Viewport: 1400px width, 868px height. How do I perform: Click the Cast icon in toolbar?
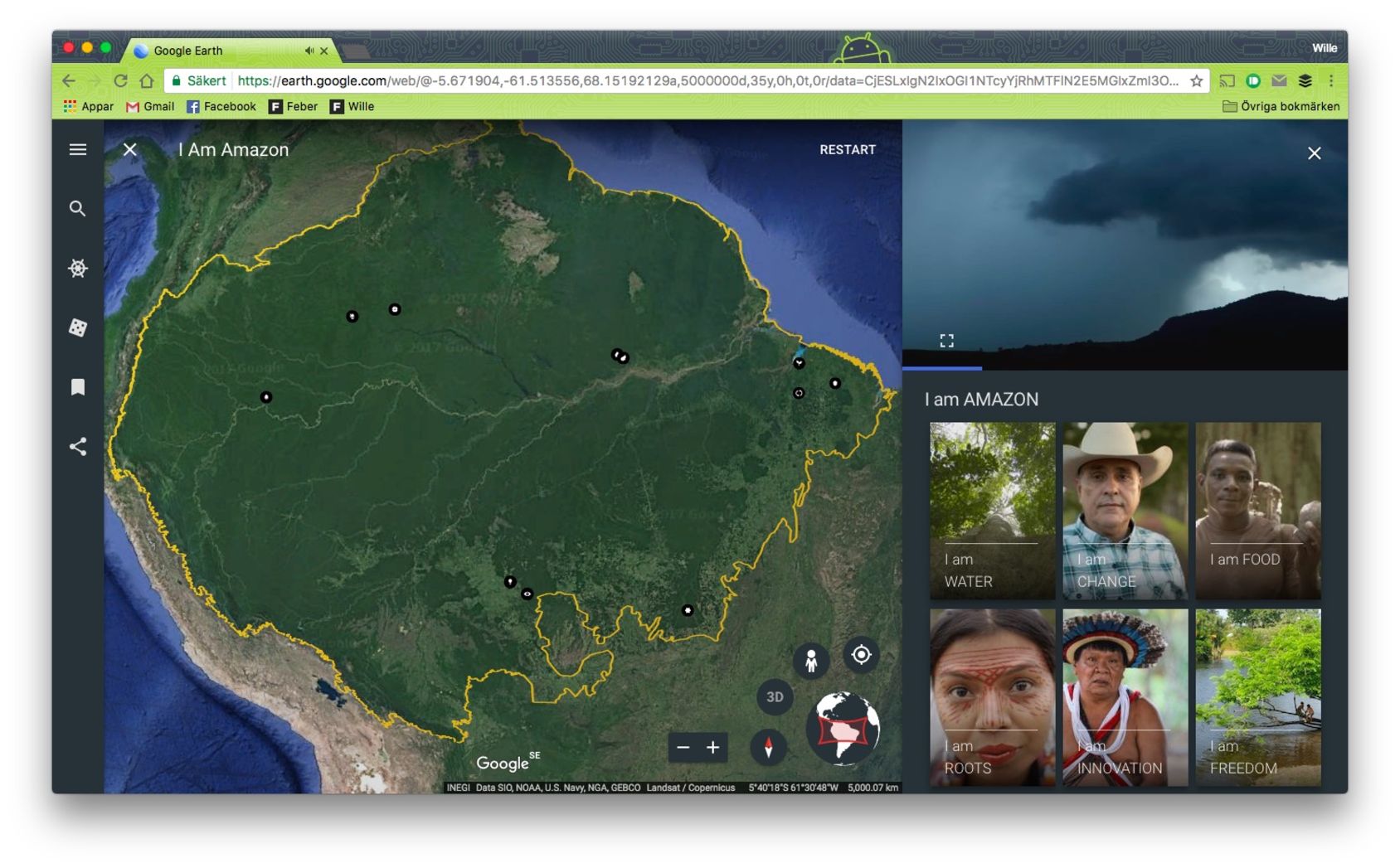pyautogui.click(x=1227, y=81)
